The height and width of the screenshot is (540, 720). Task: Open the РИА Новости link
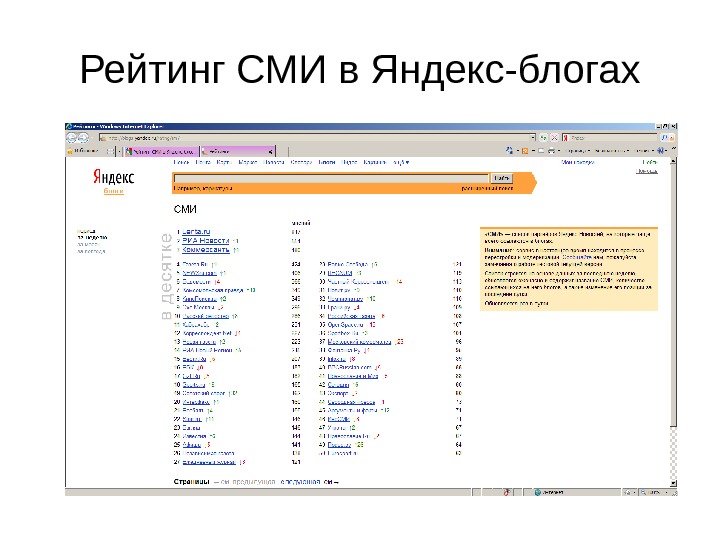click(x=206, y=241)
